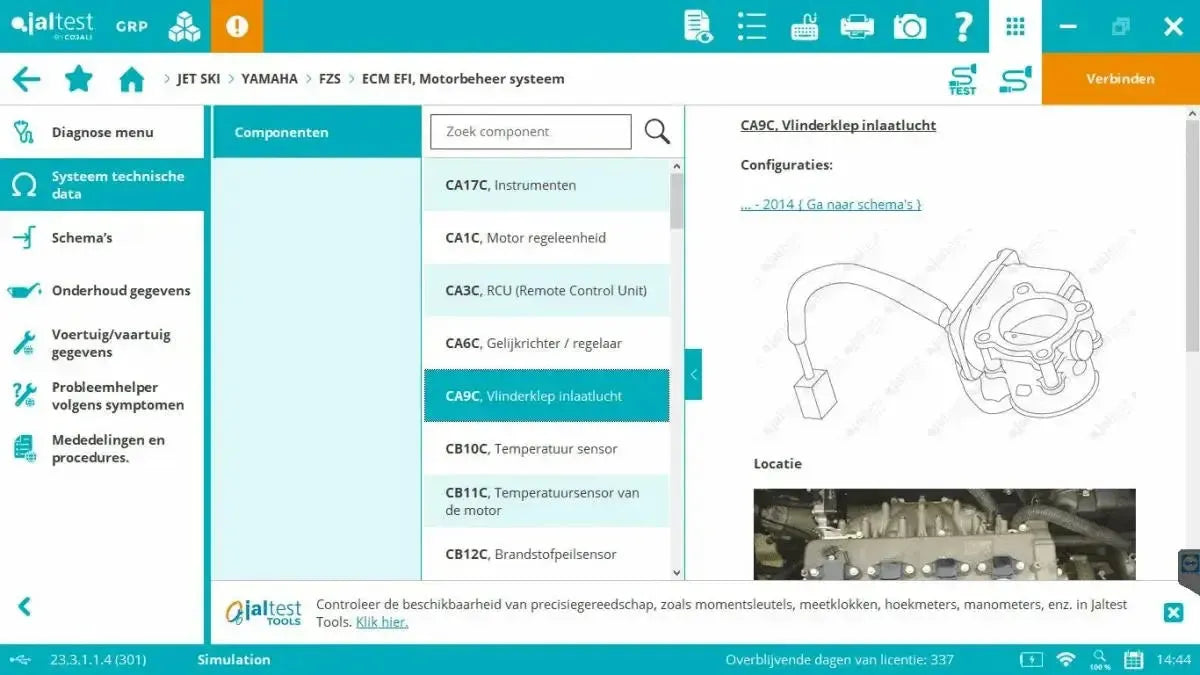The image size is (1200, 675).
Task: Click the Verbinden button
Action: pyautogui.click(x=1120, y=78)
